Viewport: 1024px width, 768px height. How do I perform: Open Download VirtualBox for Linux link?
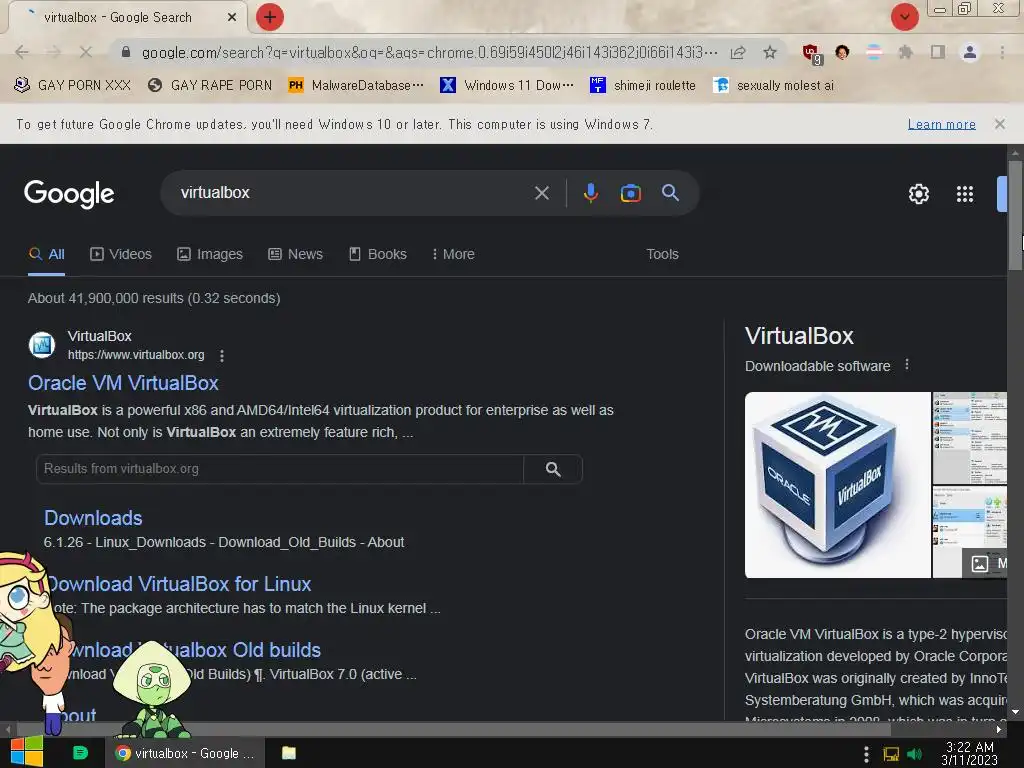click(x=178, y=584)
